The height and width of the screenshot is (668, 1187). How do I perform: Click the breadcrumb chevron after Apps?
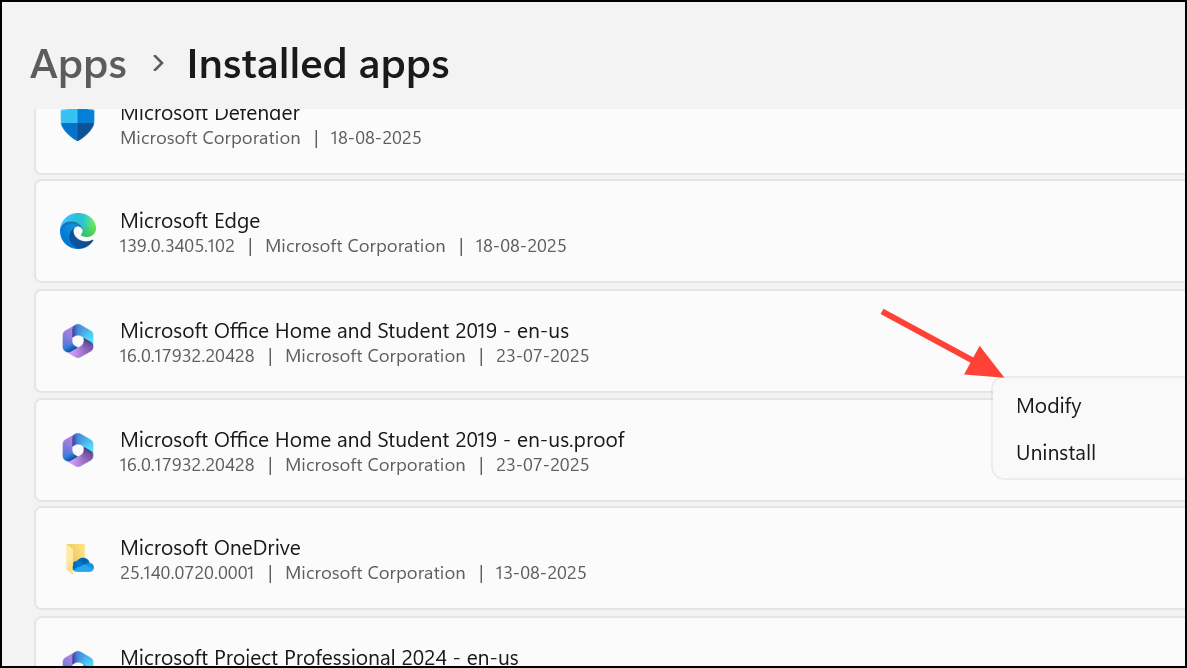click(157, 64)
